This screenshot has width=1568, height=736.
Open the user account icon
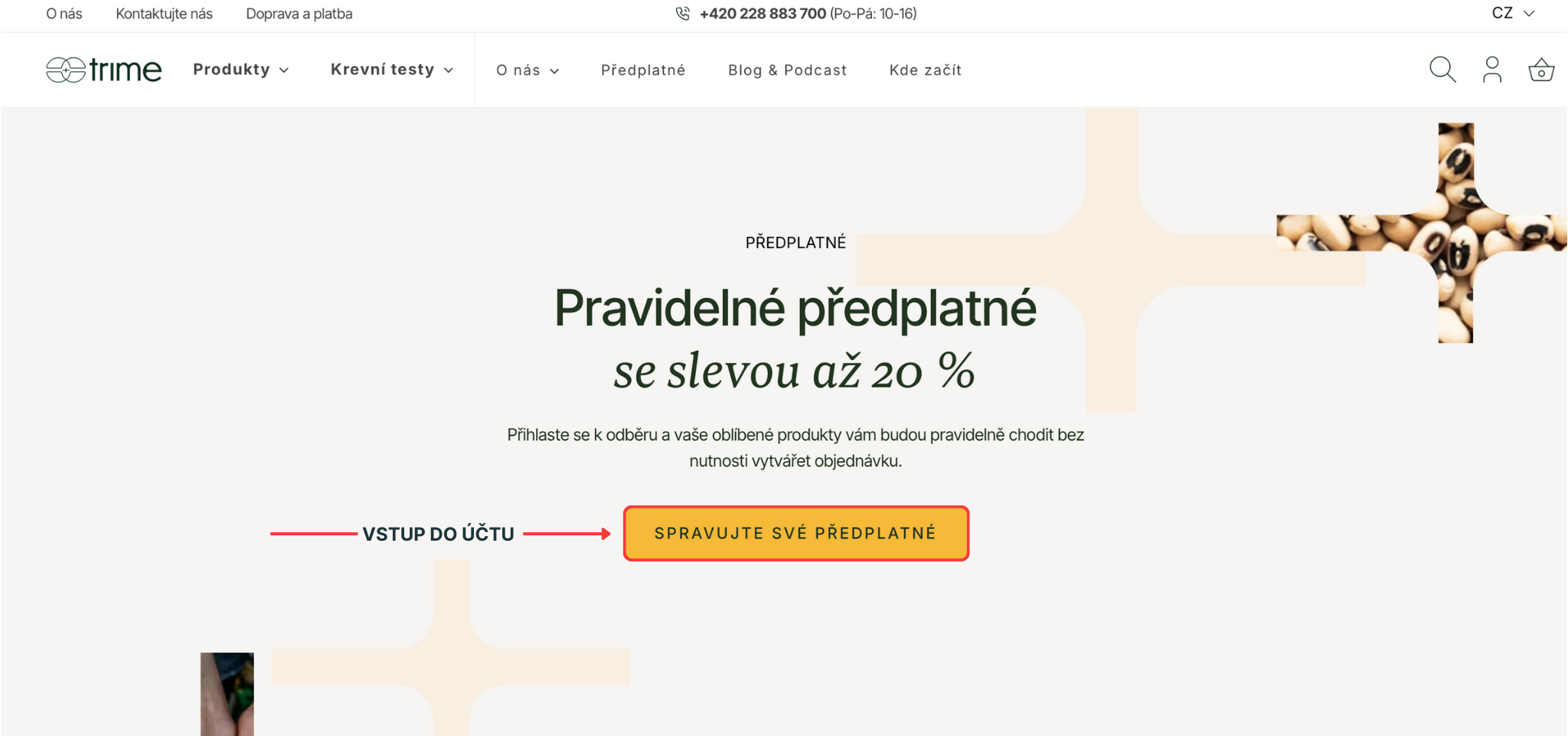click(1492, 70)
